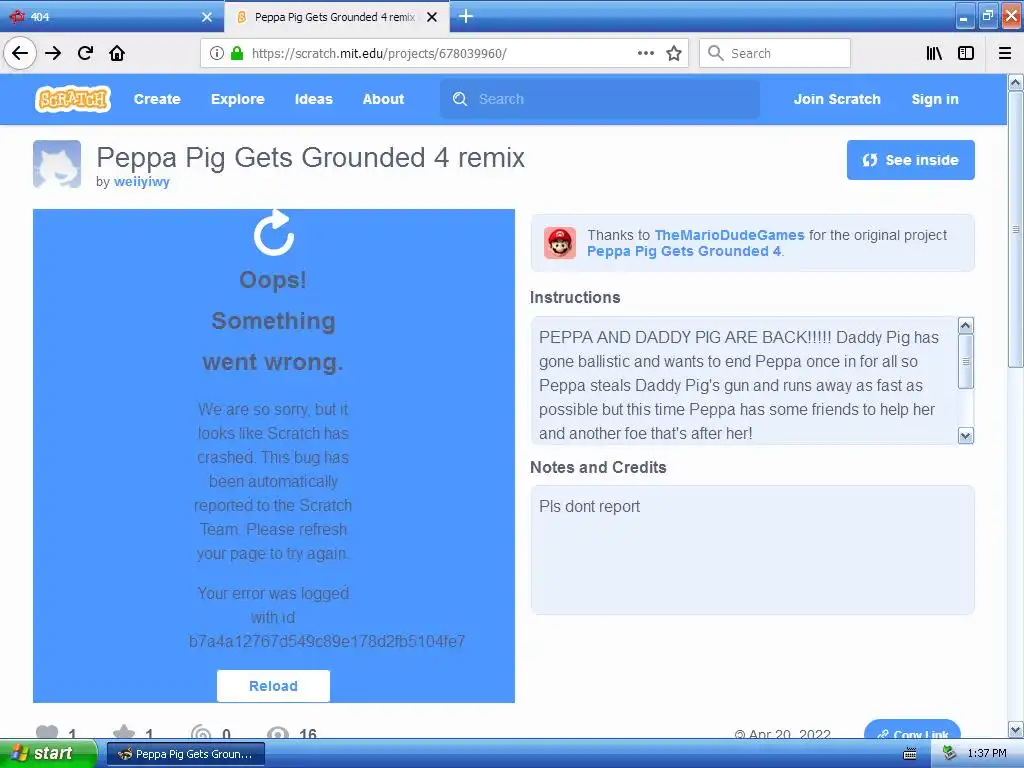Click the page scrollbar up arrow
Screen dimensions: 1024x768
[x=1015, y=83]
